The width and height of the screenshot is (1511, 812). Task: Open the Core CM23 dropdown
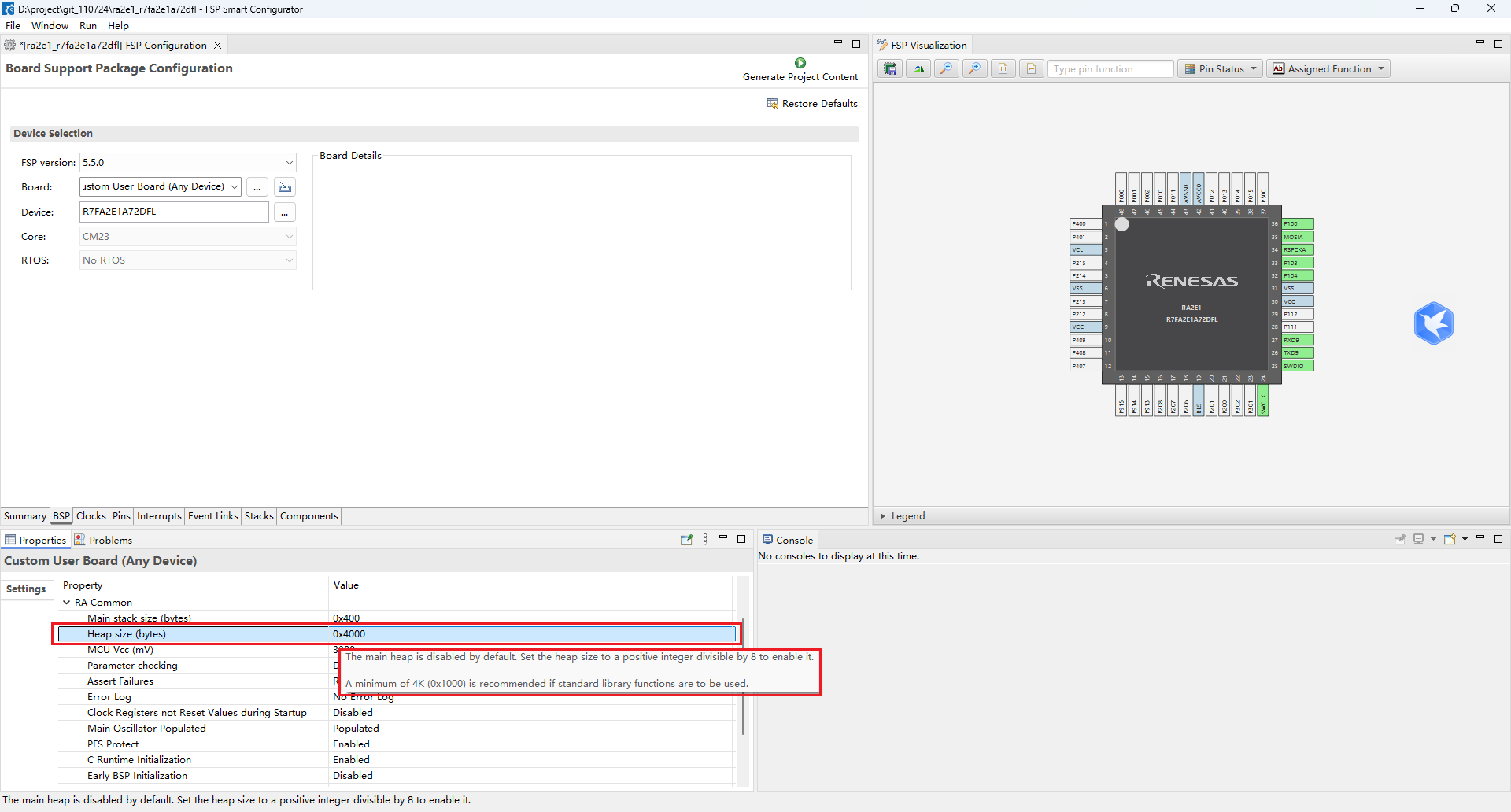pyautogui.click(x=289, y=237)
